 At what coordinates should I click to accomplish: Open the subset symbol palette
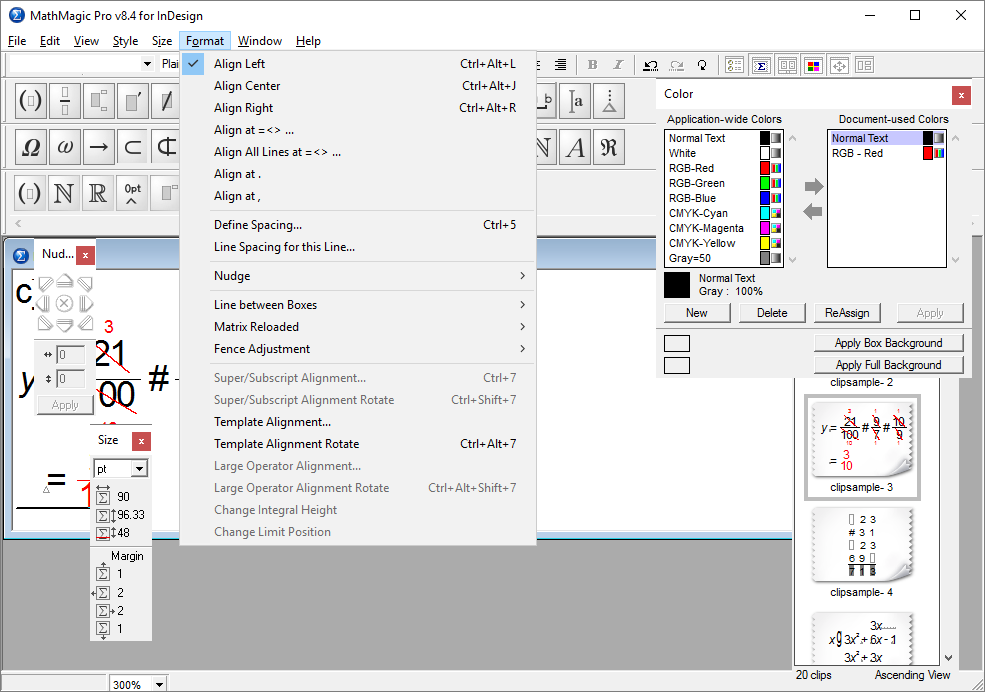[133, 147]
